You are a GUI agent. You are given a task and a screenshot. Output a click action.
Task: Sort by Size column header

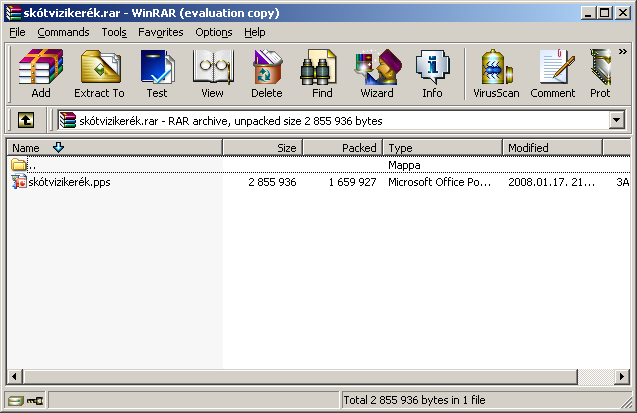point(262,148)
